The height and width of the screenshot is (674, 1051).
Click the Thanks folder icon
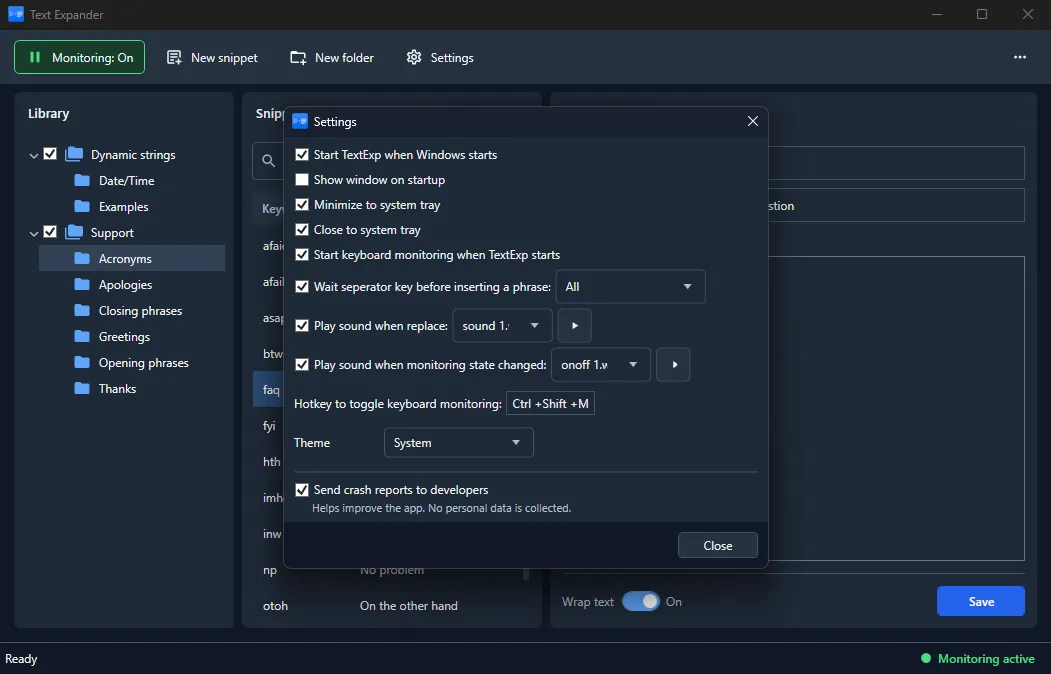tap(82, 389)
